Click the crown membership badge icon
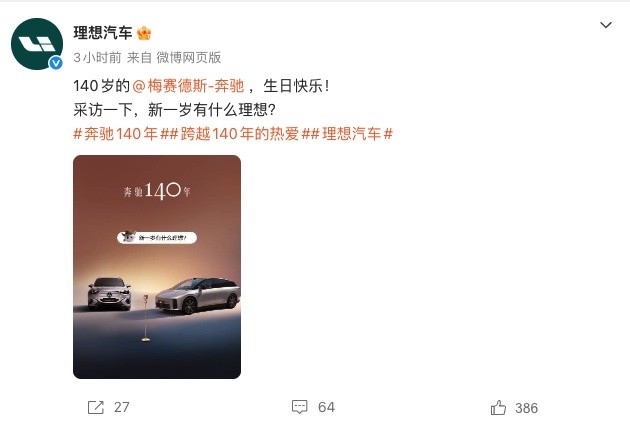Viewport: 630px width, 421px height. tap(144, 33)
